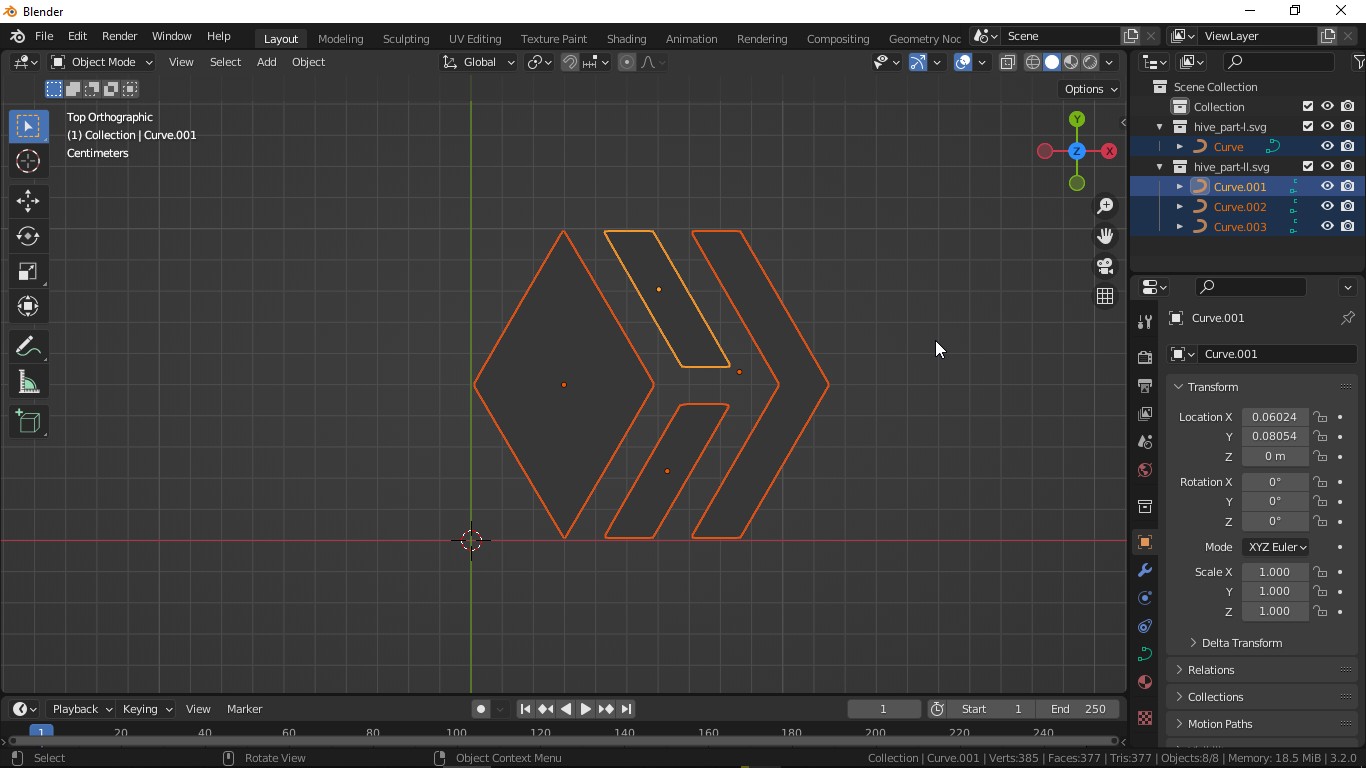Activate the Rotate tool
Screen dimensions: 1366x768
click(28, 236)
